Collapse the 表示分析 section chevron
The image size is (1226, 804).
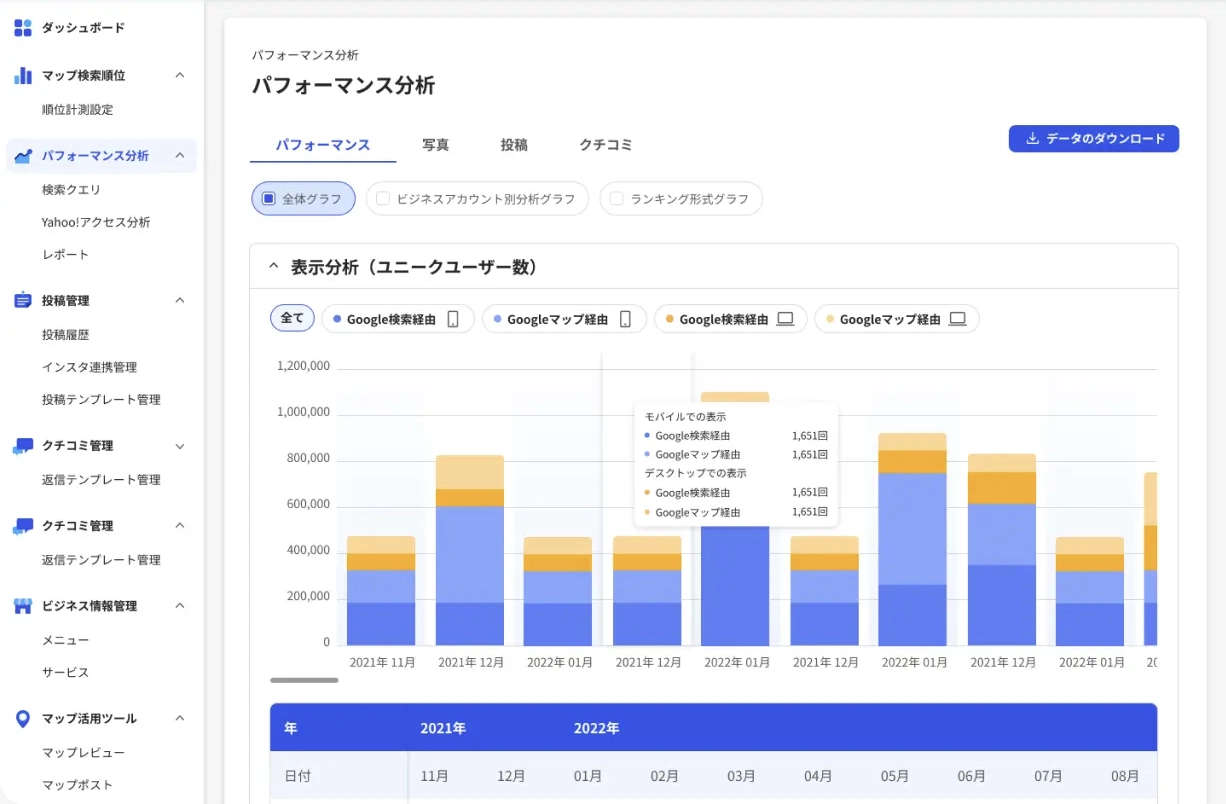(x=273, y=267)
